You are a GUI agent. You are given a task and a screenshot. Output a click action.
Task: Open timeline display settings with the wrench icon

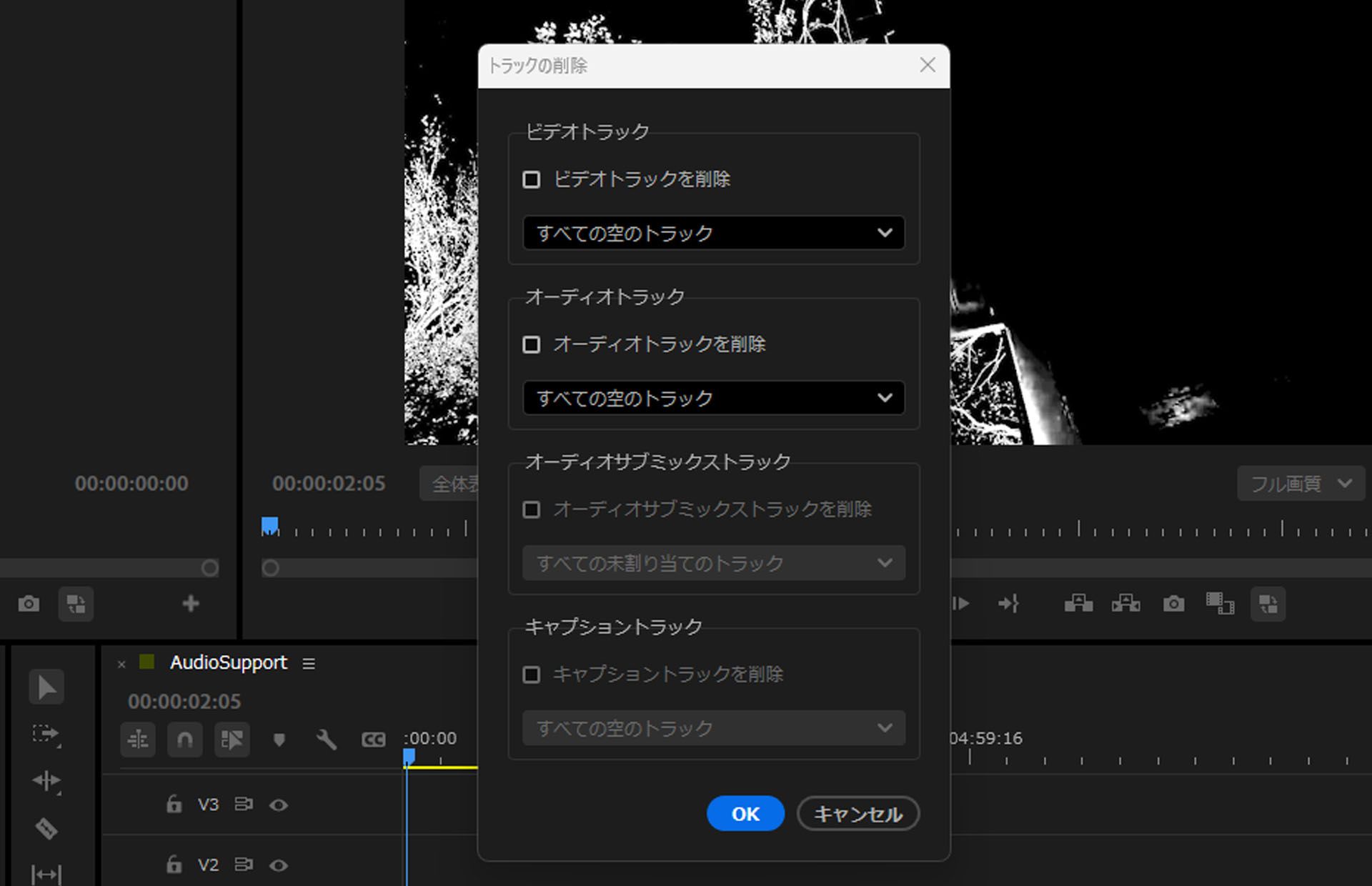pos(327,740)
